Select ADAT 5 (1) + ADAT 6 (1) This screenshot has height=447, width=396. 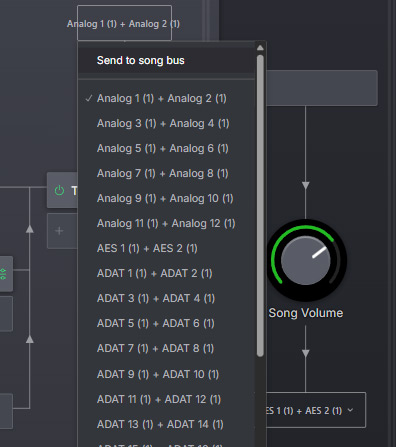point(166,323)
